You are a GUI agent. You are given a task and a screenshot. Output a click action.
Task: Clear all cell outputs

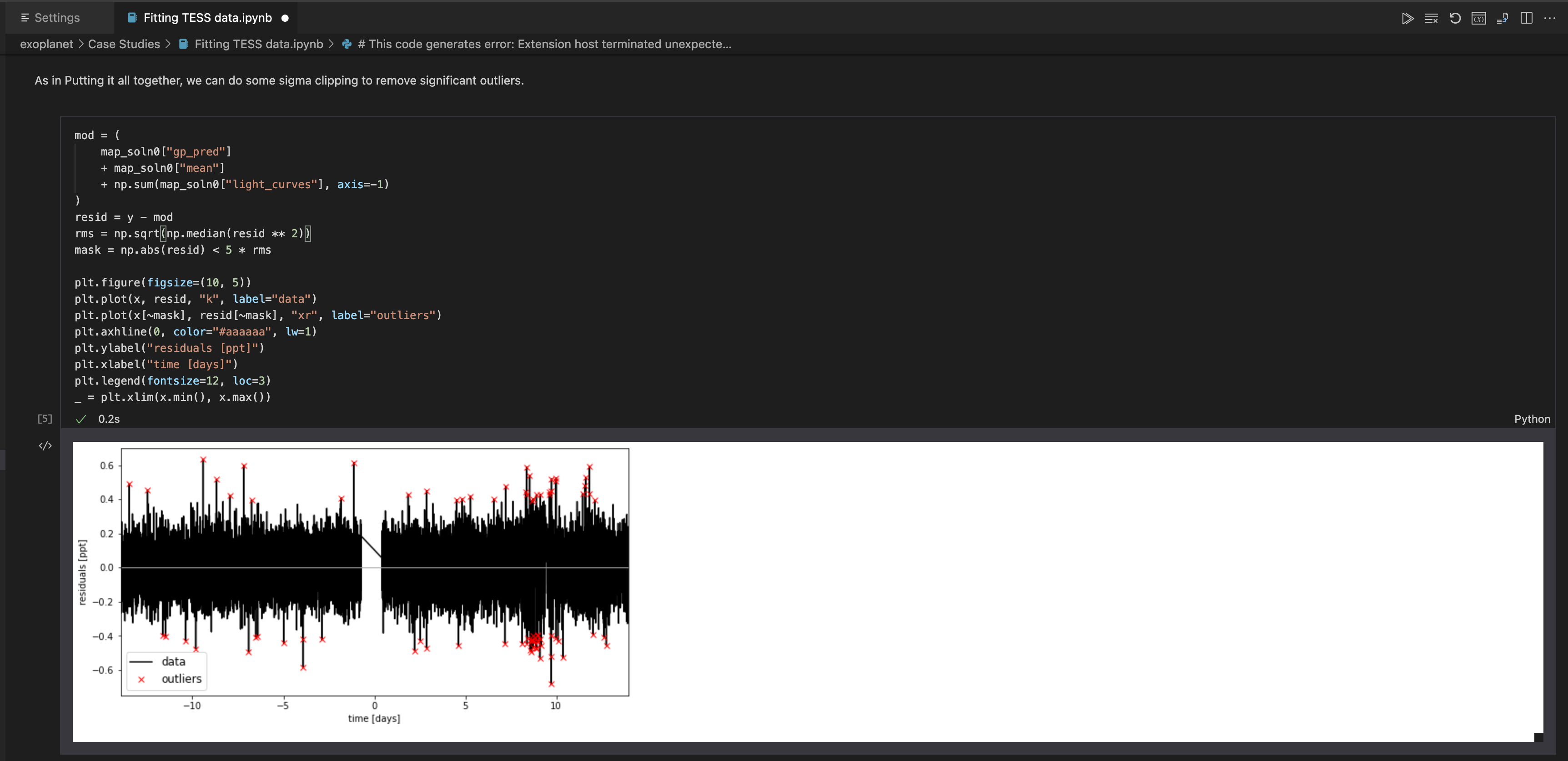tap(1431, 18)
